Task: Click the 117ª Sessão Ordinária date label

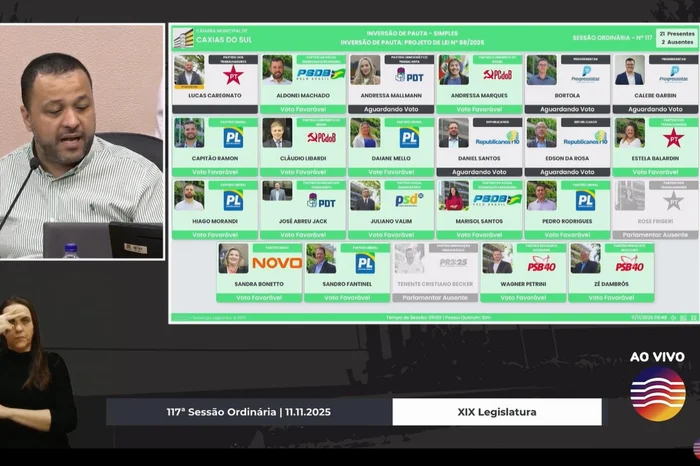Action: click(248, 412)
